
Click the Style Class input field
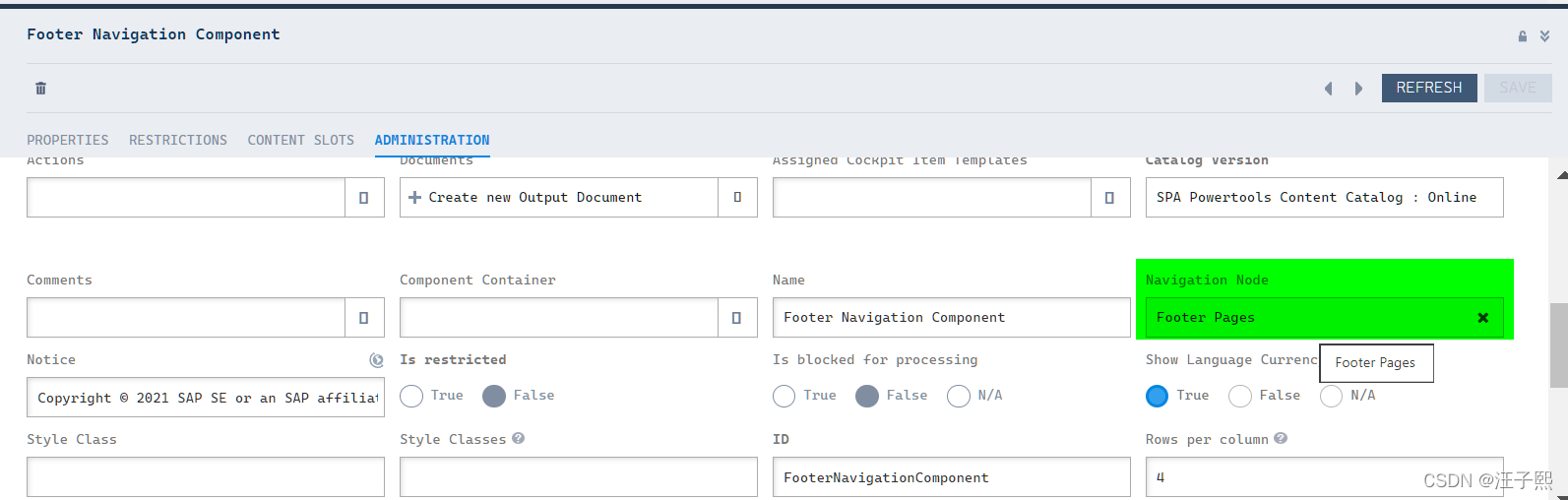click(x=206, y=477)
